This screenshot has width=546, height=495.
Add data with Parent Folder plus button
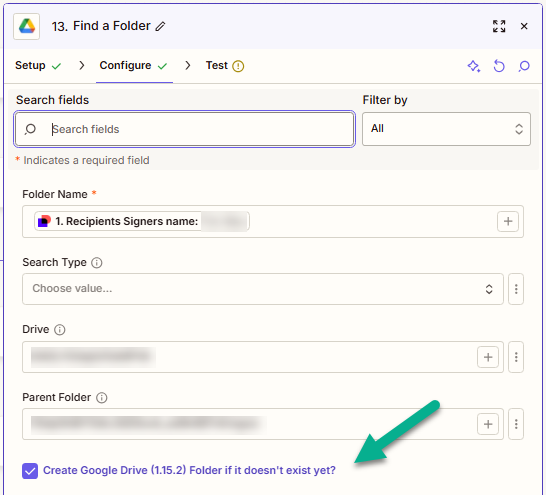488,424
